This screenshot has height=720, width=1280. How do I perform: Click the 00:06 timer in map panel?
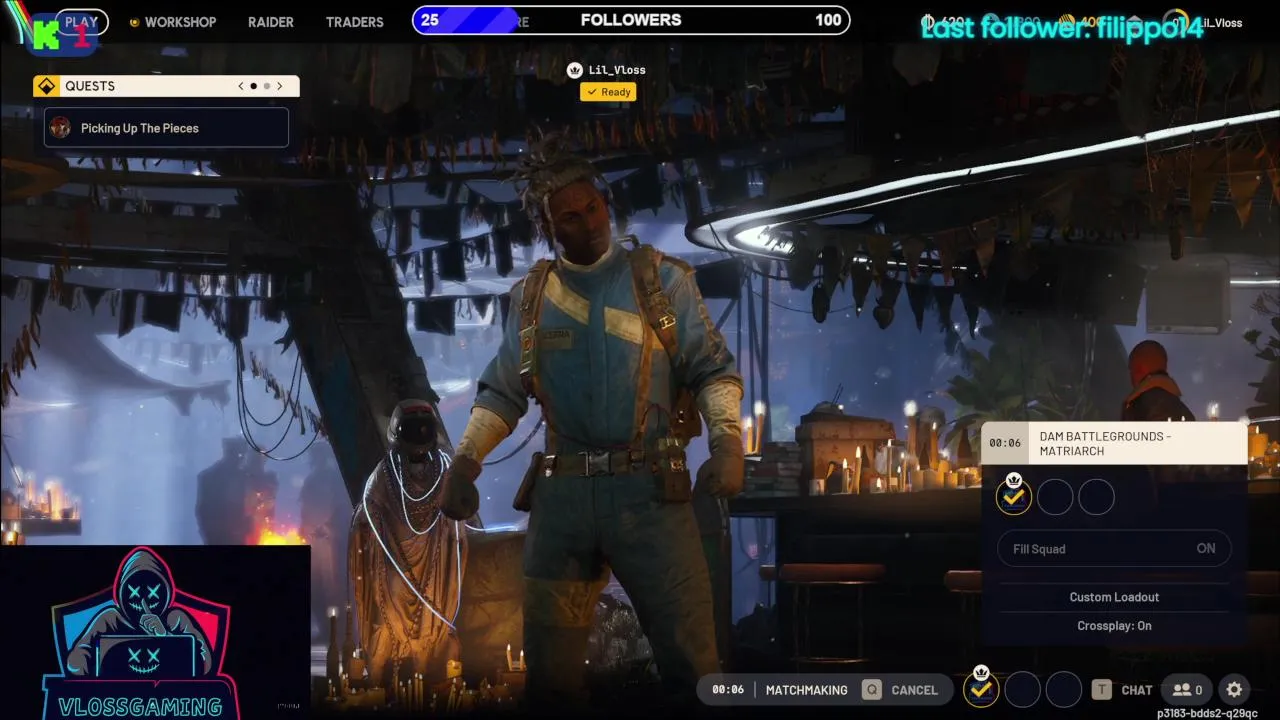pos(1005,443)
